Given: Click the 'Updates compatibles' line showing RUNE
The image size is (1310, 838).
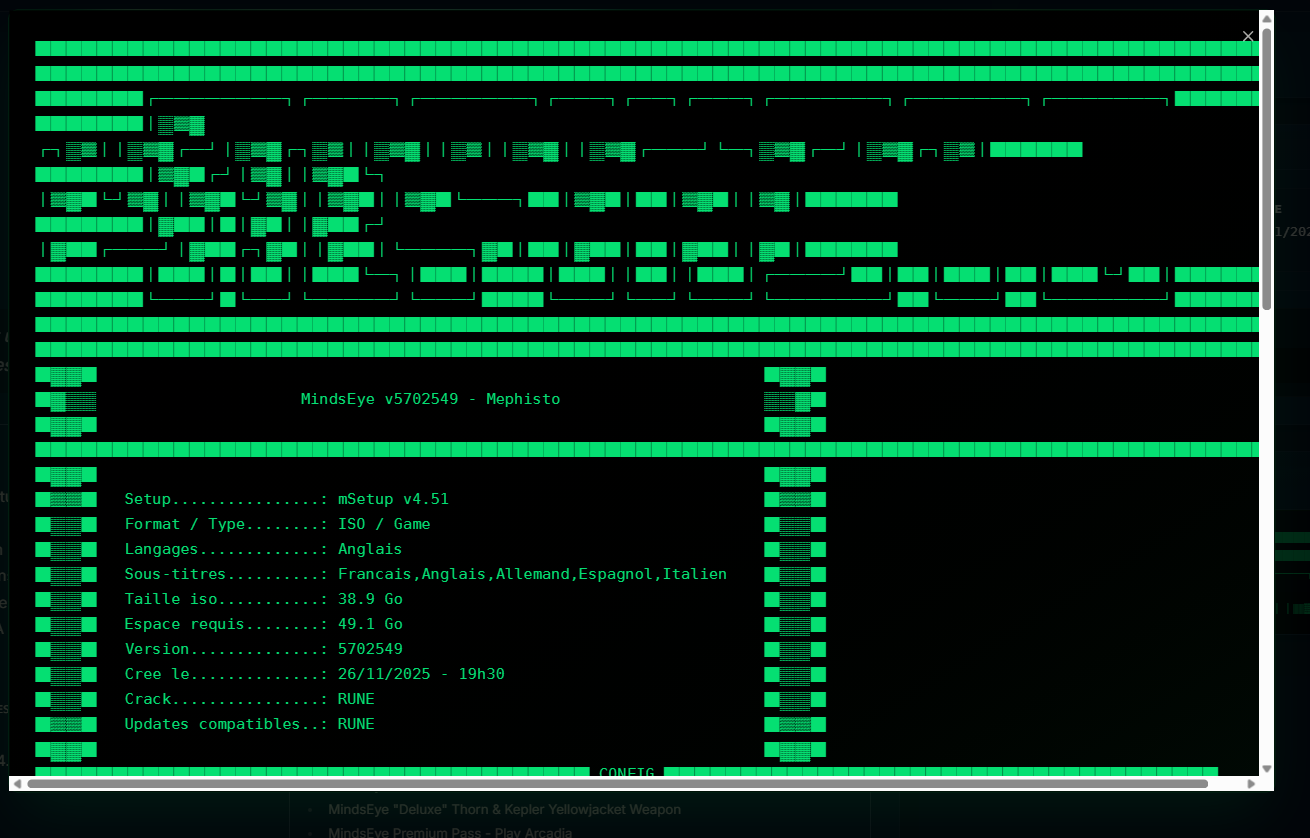Looking at the screenshot, I should coord(250,724).
